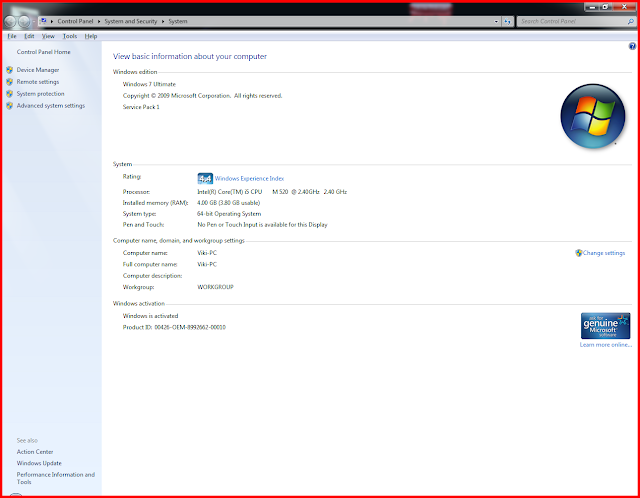Click the Service Pack 1 text
Image resolution: width=640 pixels, height=498 pixels.
141,107
